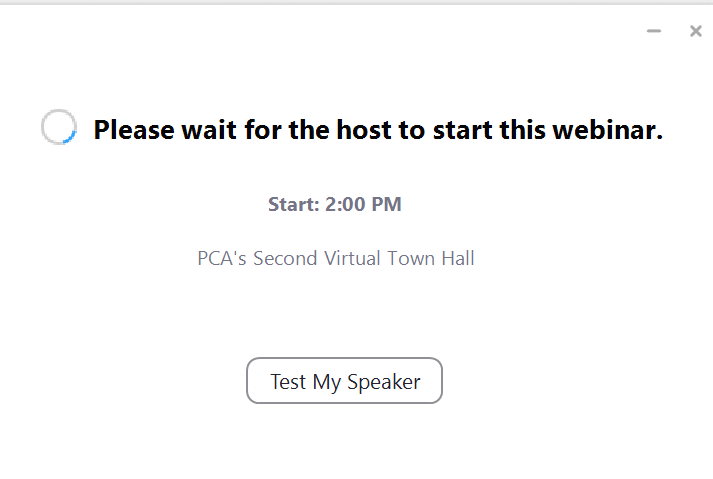Click the blue arc on the spinner

70,138
